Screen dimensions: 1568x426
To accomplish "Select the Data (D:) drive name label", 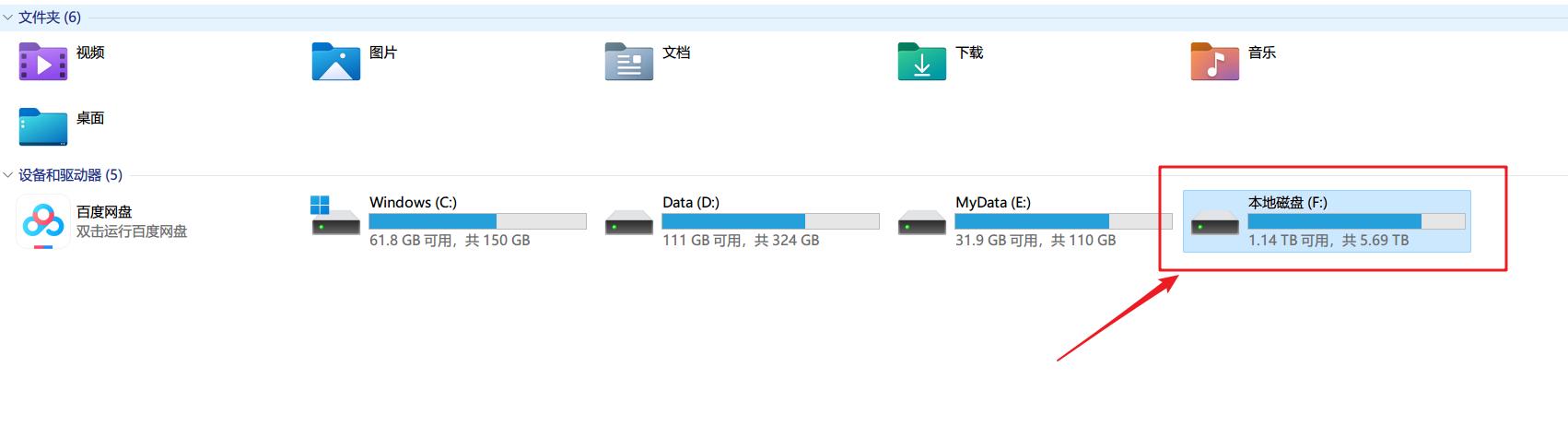I will (691, 202).
